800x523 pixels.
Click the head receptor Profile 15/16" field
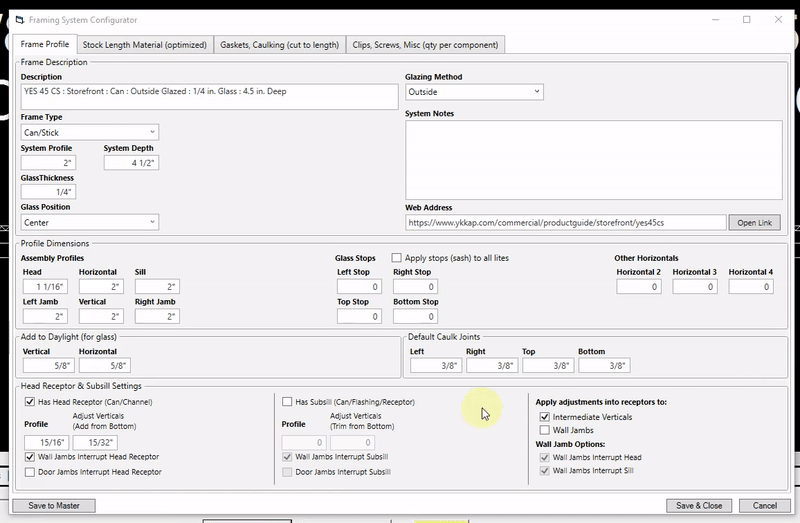(x=46, y=442)
